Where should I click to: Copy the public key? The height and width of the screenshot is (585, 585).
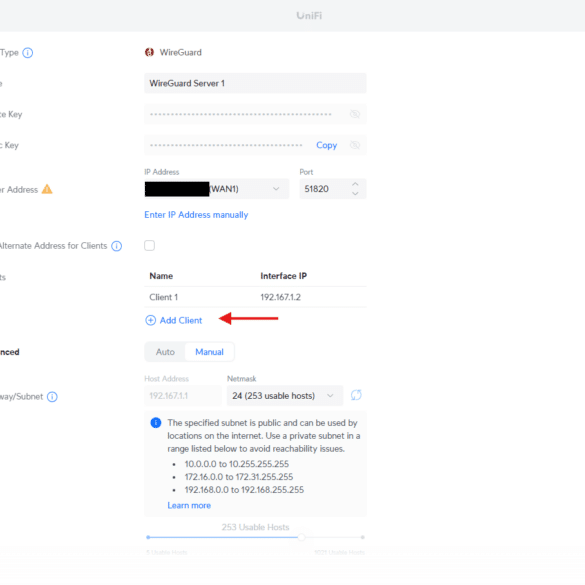326,145
